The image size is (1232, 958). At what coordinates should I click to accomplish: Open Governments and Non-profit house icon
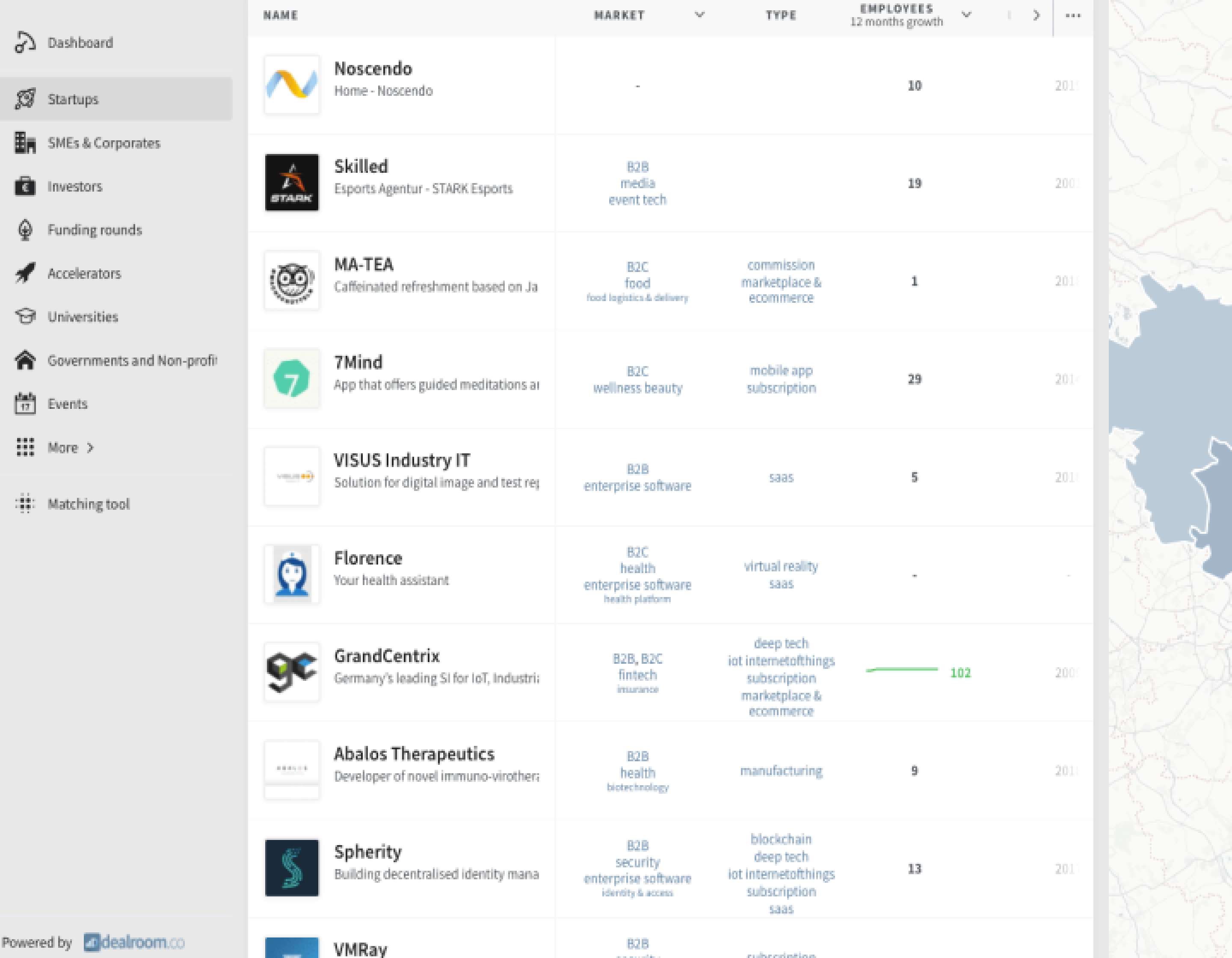[25, 360]
